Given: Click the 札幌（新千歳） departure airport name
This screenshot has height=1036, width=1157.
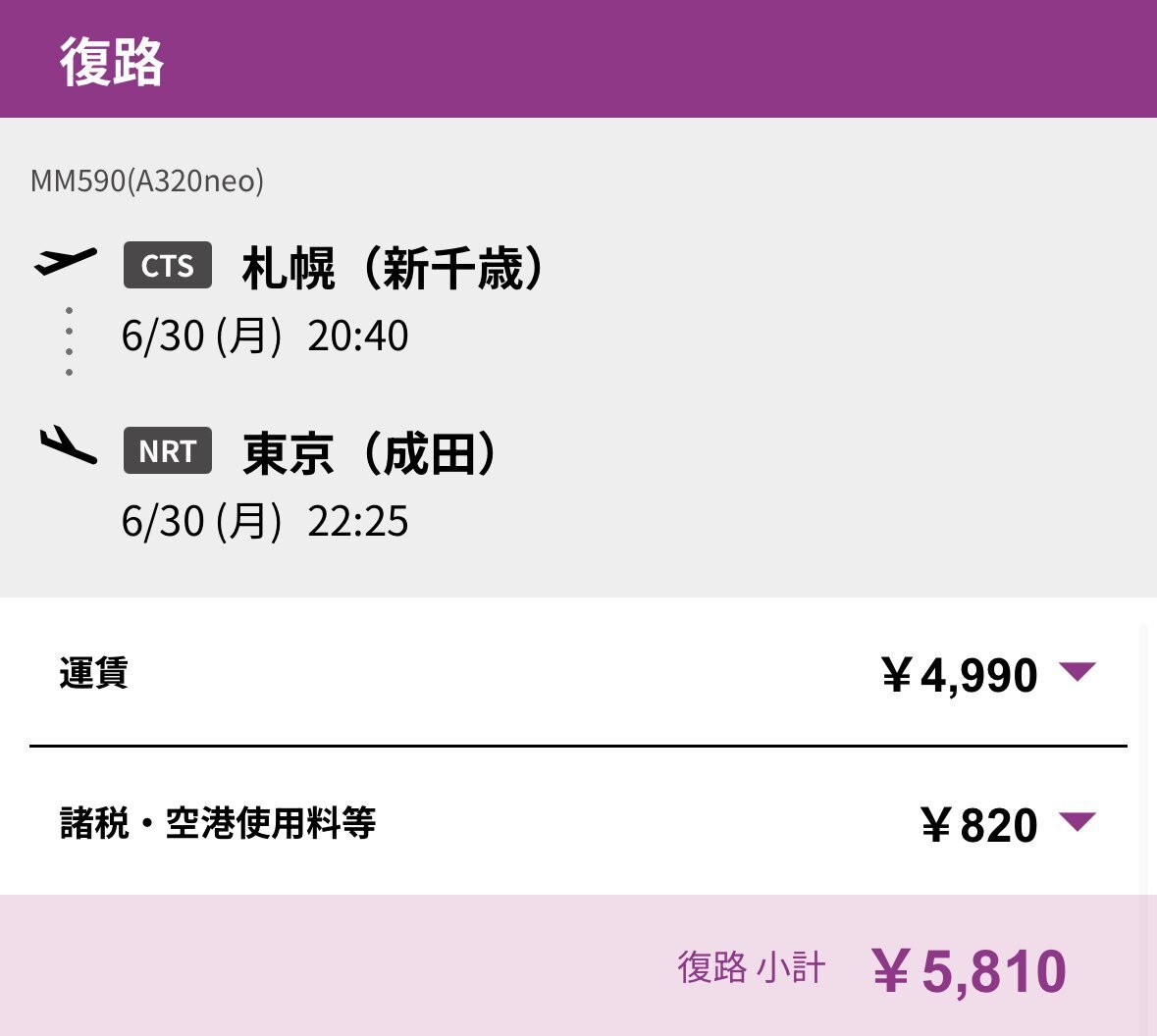Looking at the screenshot, I should (394, 268).
